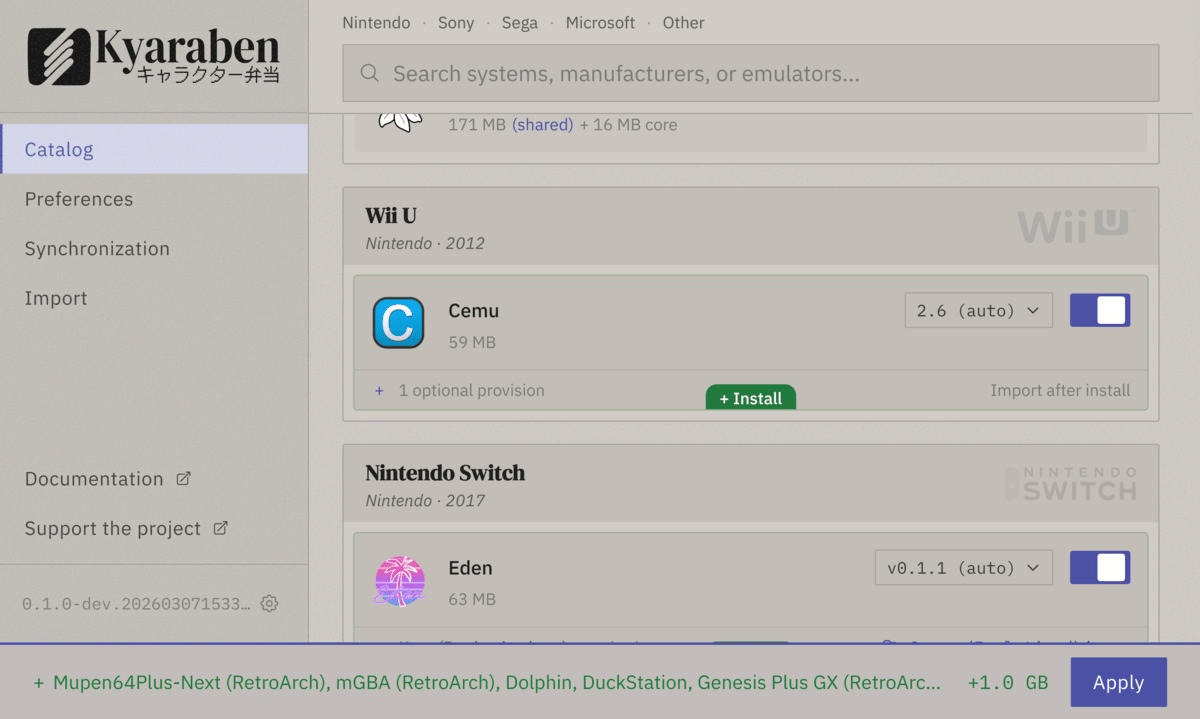Click the external-link icon beside Documentation

pos(183,478)
